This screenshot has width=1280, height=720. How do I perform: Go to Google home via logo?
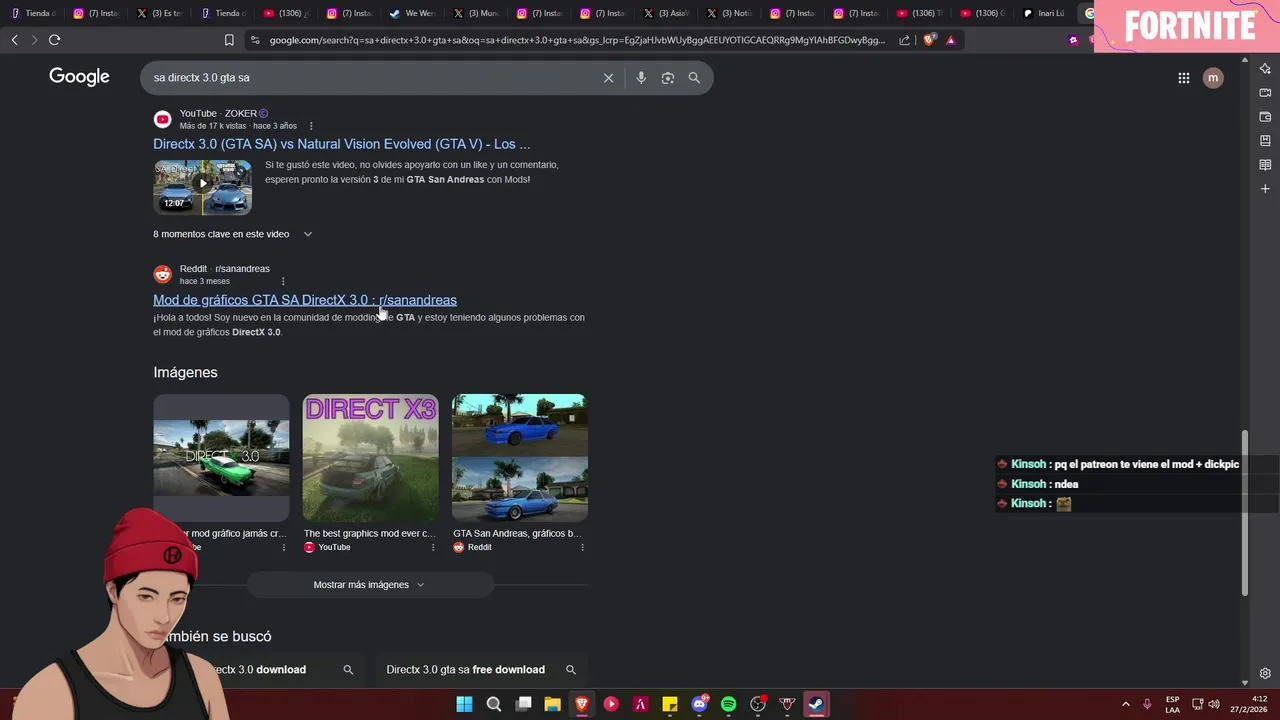(79, 77)
